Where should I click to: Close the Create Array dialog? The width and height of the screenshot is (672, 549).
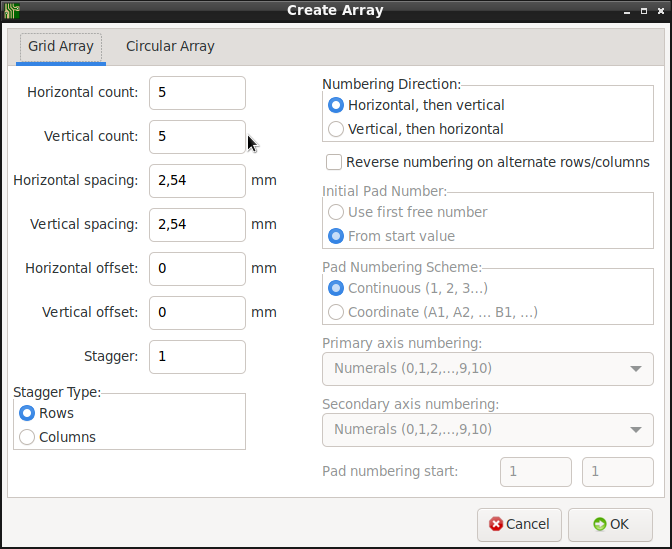(661, 11)
